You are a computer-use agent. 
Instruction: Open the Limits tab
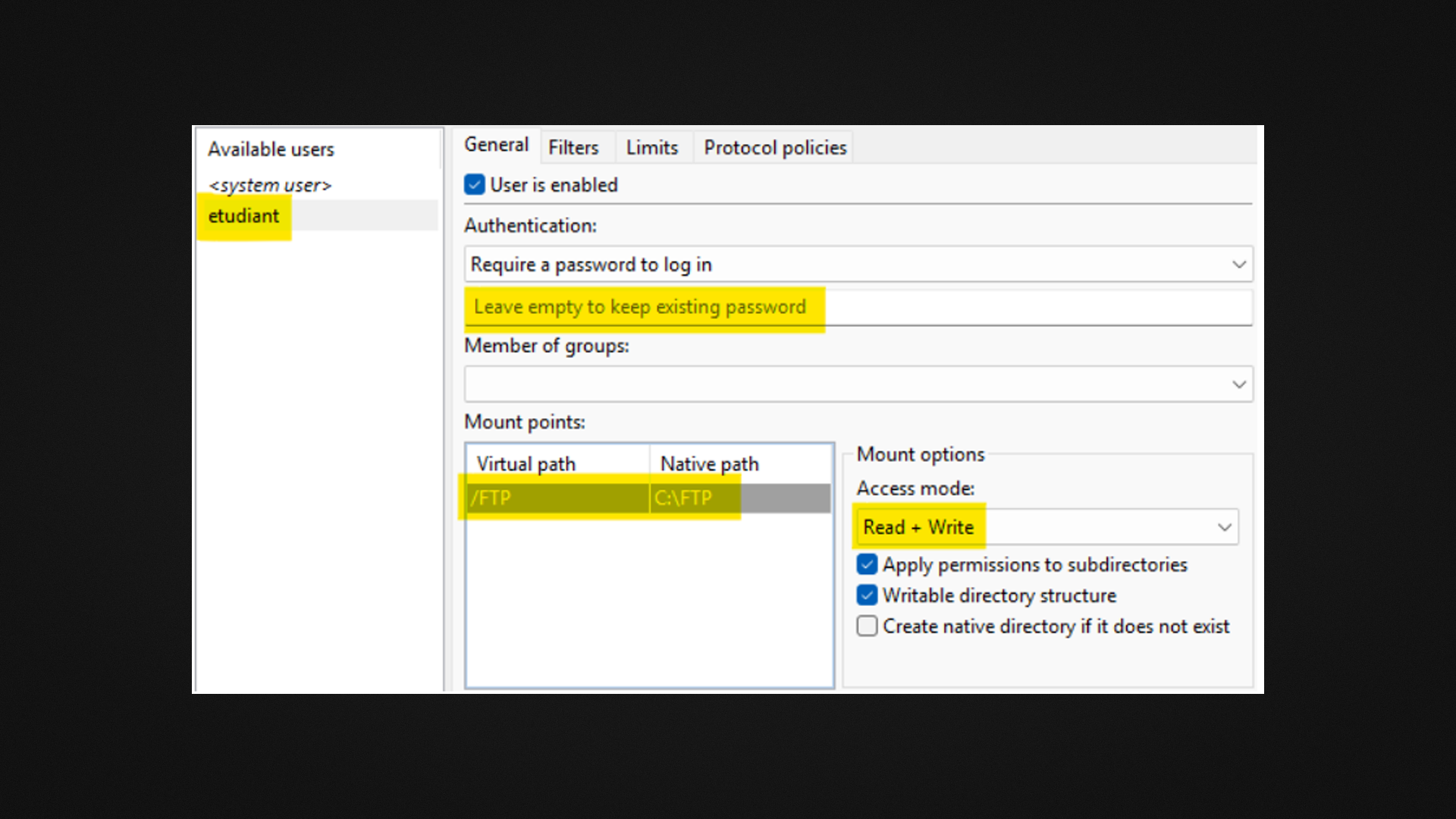651,147
